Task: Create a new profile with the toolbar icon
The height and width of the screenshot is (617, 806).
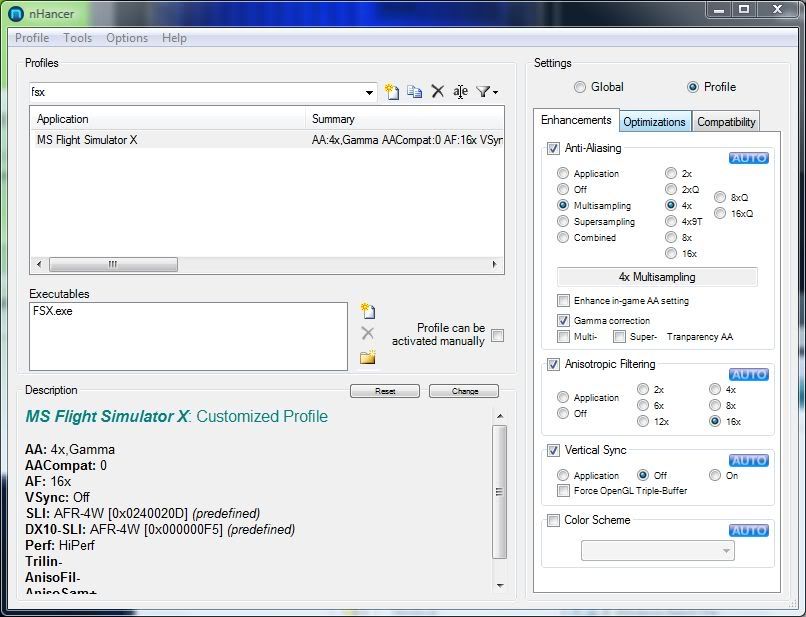Action: tap(392, 92)
